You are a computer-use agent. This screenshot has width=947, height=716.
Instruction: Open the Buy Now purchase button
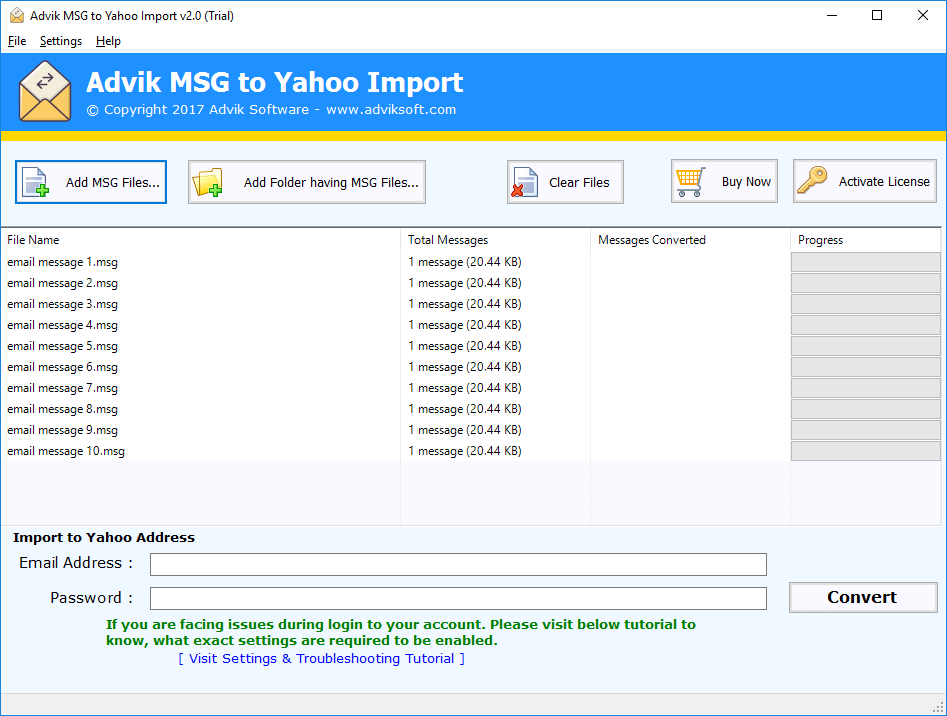[724, 181]
